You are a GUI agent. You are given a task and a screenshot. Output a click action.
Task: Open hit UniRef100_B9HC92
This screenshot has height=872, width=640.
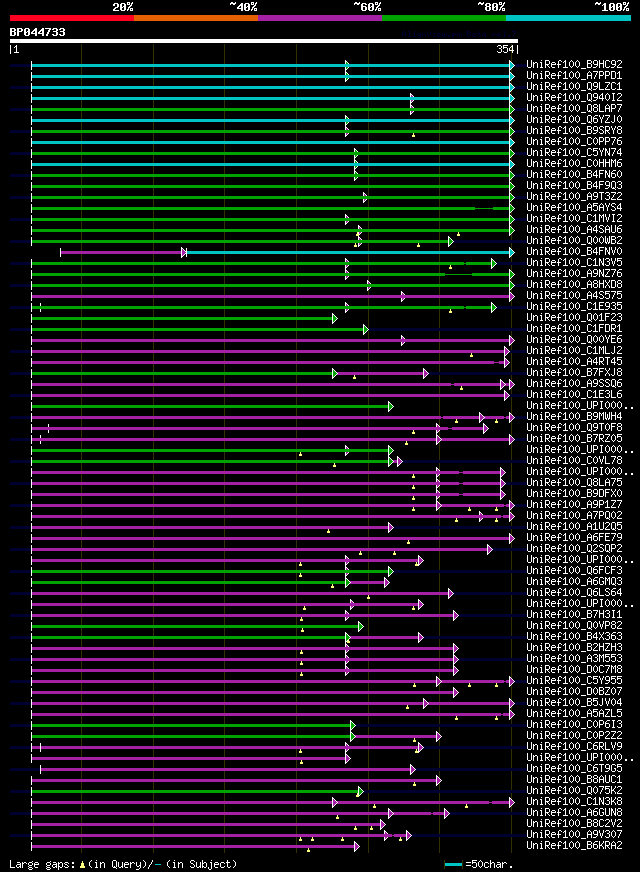tap(574, 65)
